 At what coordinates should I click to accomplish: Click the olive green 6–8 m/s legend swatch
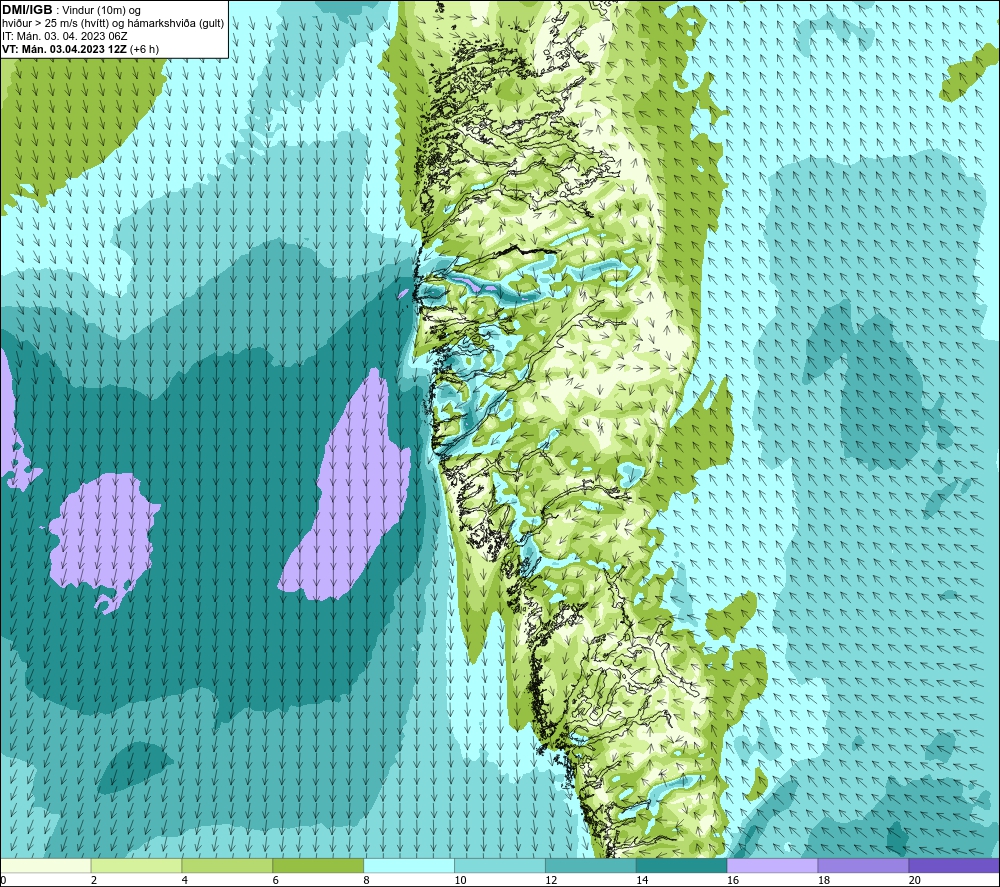click(x=318, y=865)
